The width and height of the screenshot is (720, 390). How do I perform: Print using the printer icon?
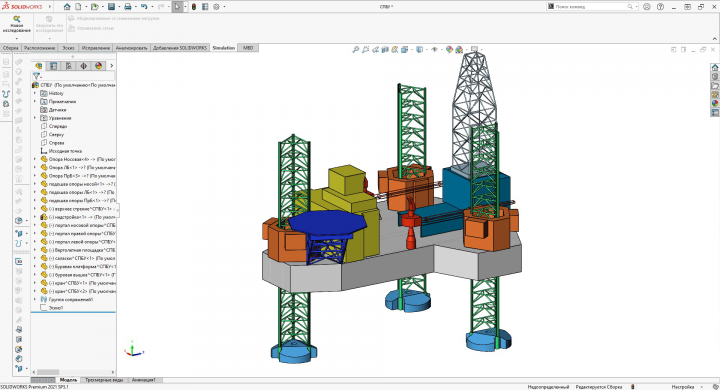pyautogui.click(x=128, y=6)
